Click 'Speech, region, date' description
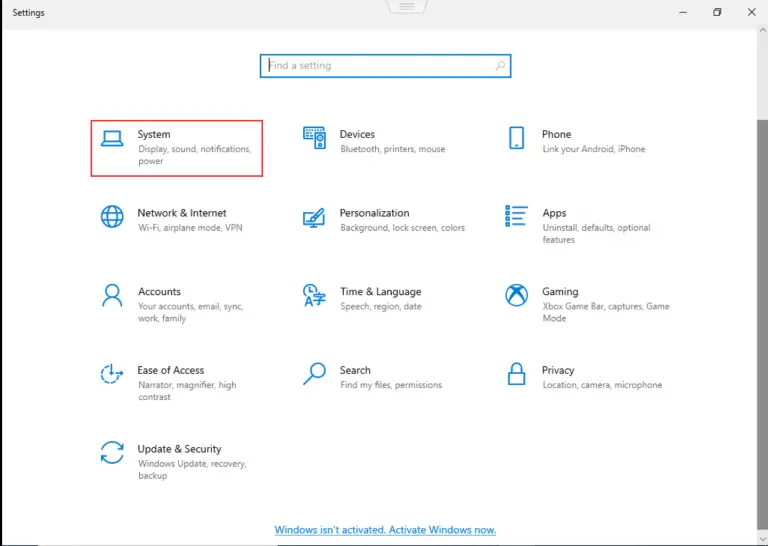The height and width of the screenshot is (546, 768). click(381, 307)
